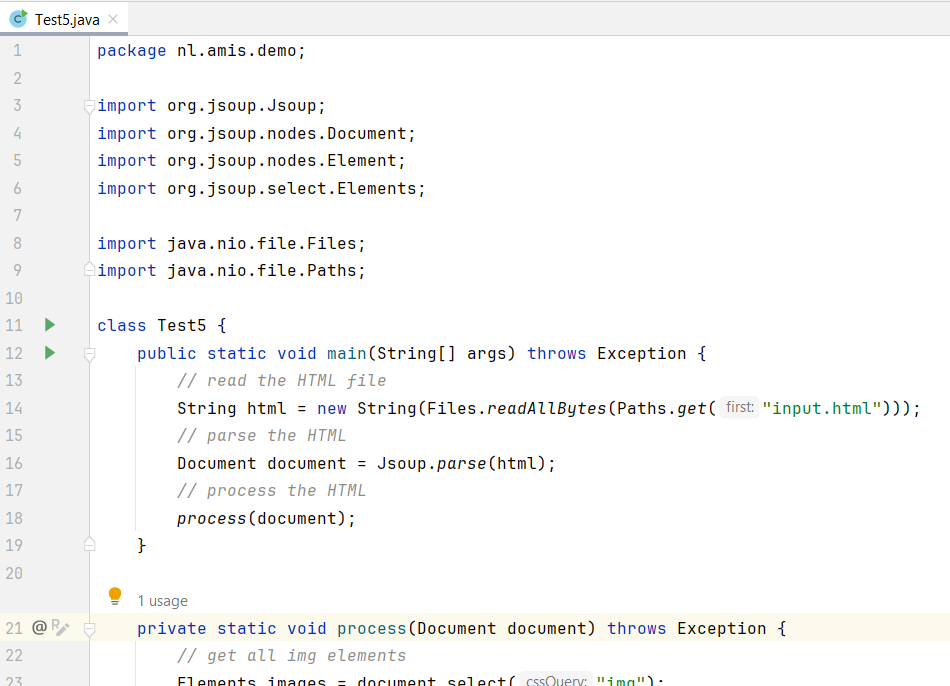
Task: Click the fold end marker on line 9
Action: coord(89,271)
